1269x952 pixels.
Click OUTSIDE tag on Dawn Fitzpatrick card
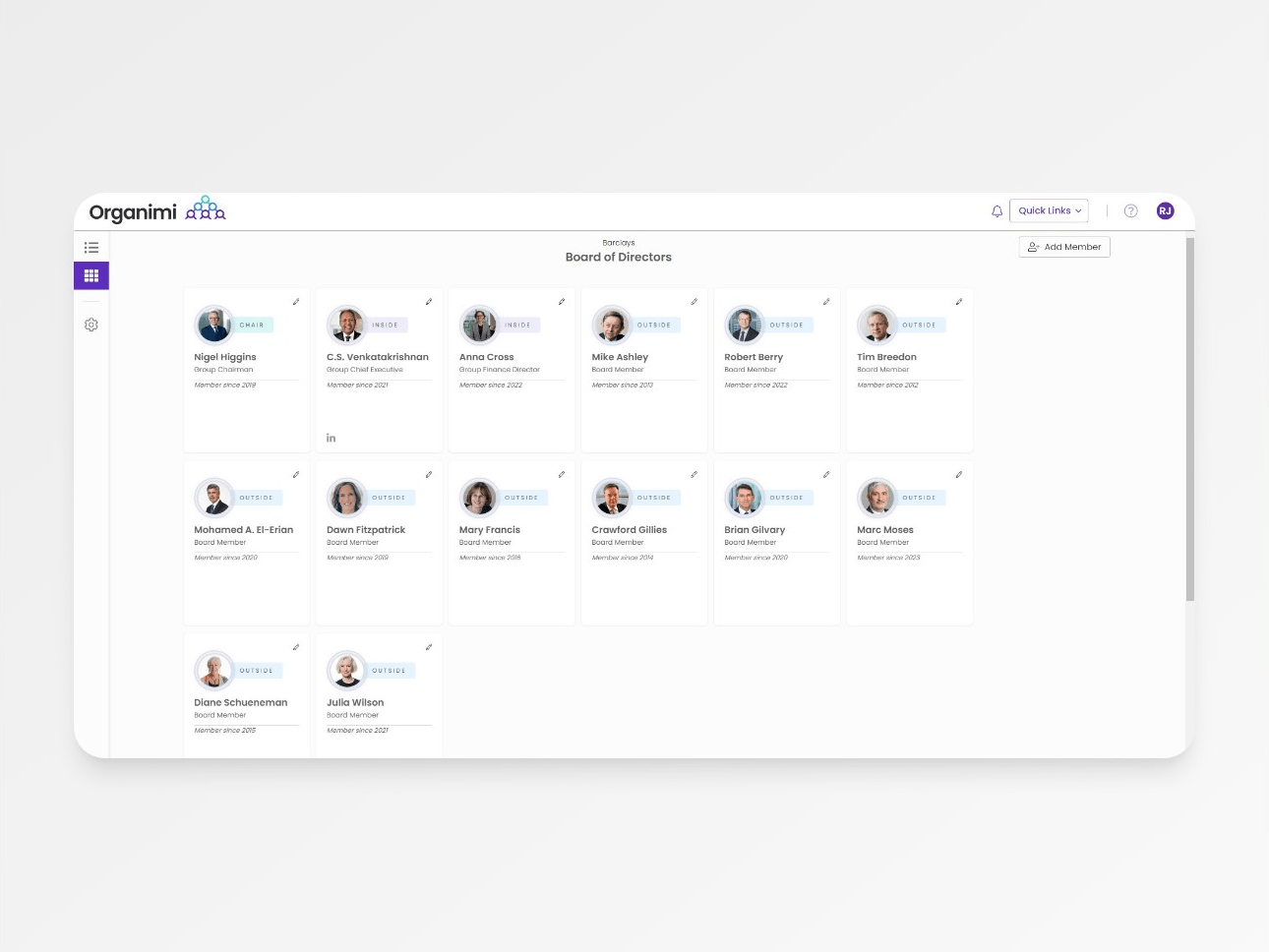pos(390,498)
